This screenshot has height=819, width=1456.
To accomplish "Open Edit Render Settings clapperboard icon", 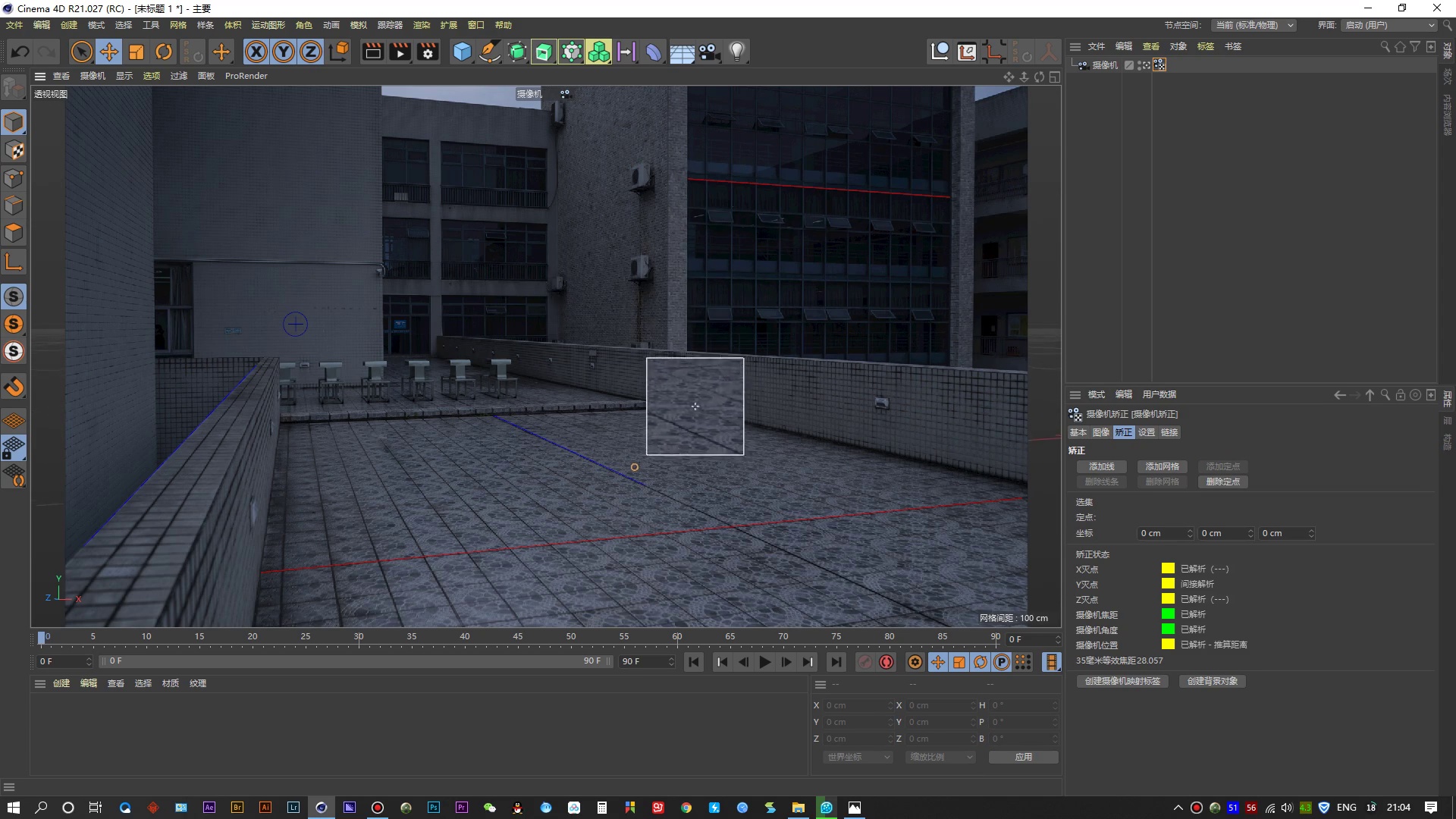I will 428,52.
